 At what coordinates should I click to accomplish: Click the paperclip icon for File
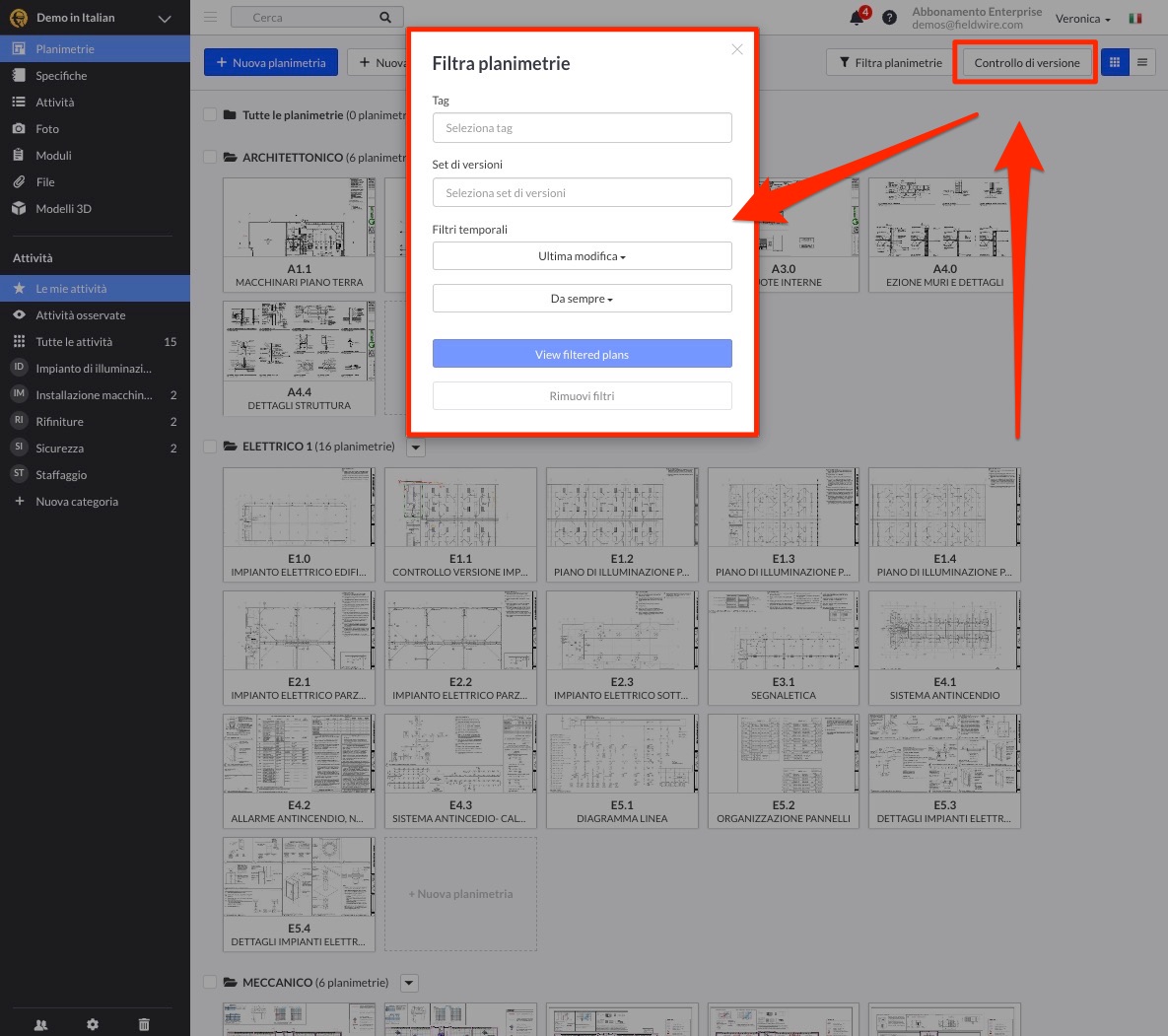point(20,181)
